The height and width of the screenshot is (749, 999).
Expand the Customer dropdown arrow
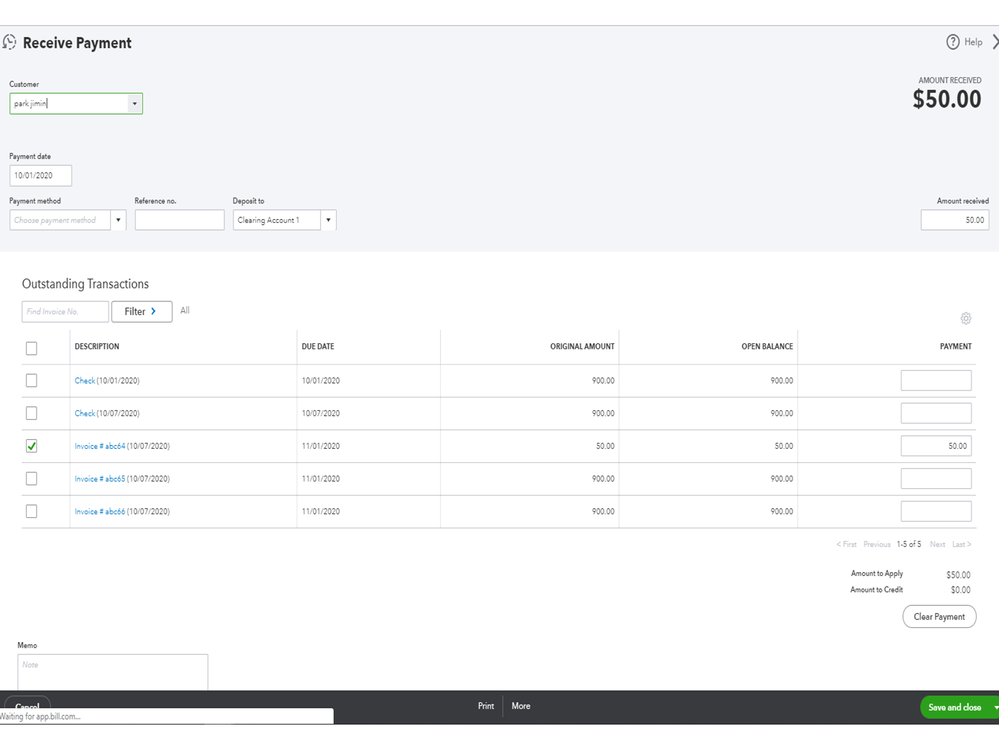point(134,104)
